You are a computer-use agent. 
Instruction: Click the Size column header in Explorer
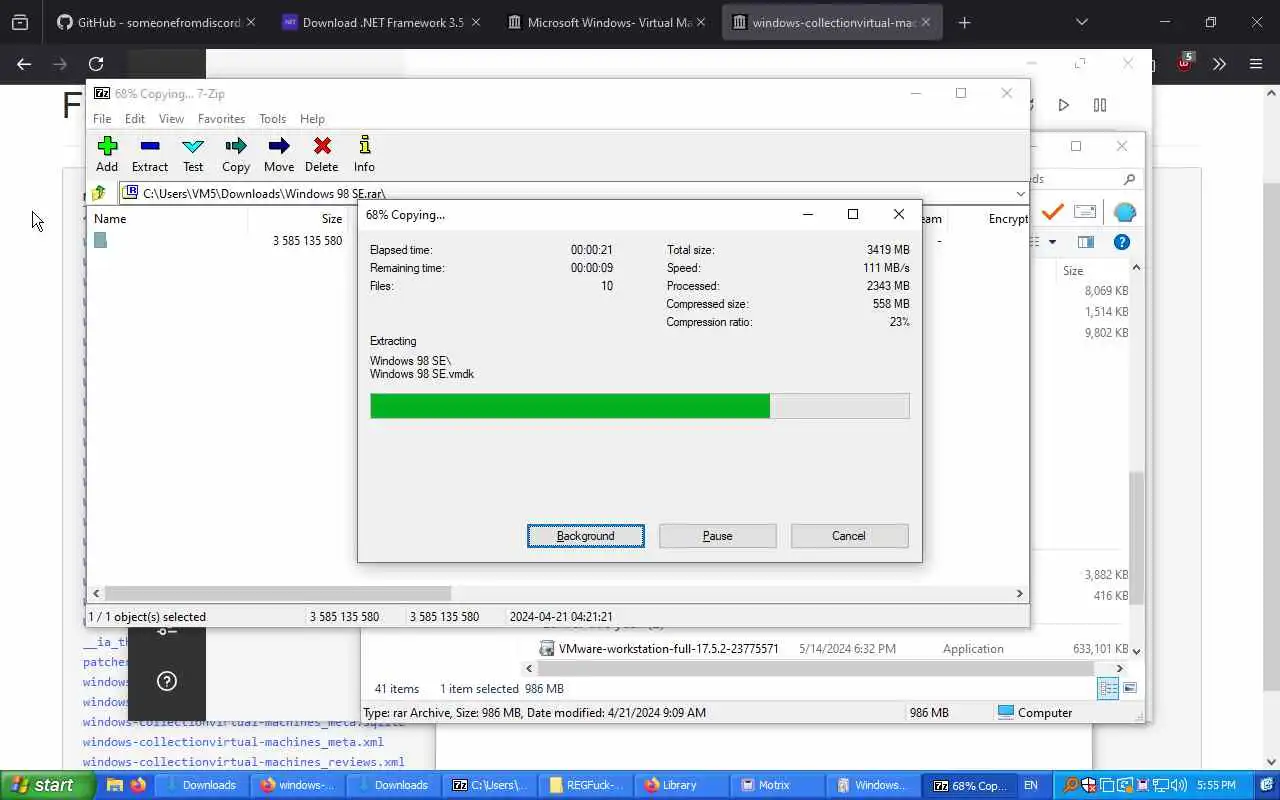click(x=1073, y=271)
